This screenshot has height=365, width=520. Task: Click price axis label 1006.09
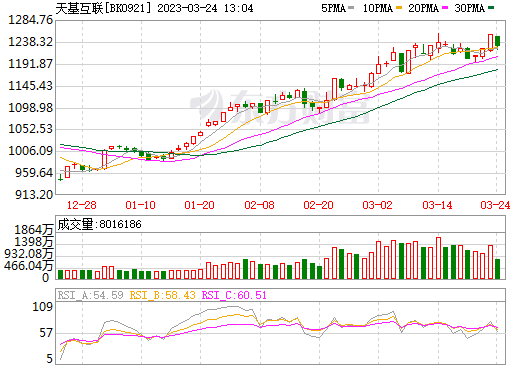[x=30, y=151]
